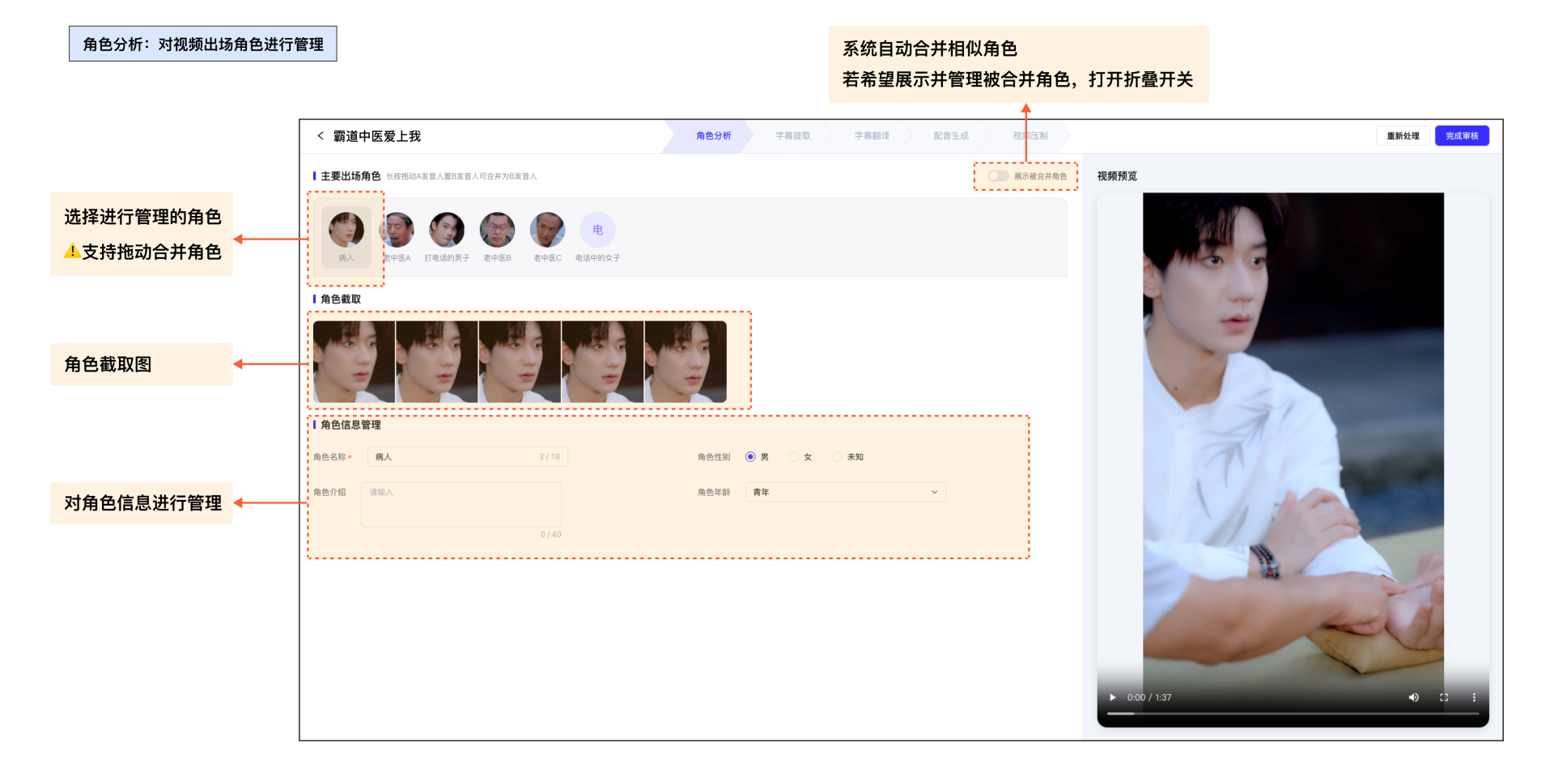Viewport: 1554px width, 784px height.
Task: Switch to the 配音生成 step tab
Action: pyautogui.click(x=951, y=136)
